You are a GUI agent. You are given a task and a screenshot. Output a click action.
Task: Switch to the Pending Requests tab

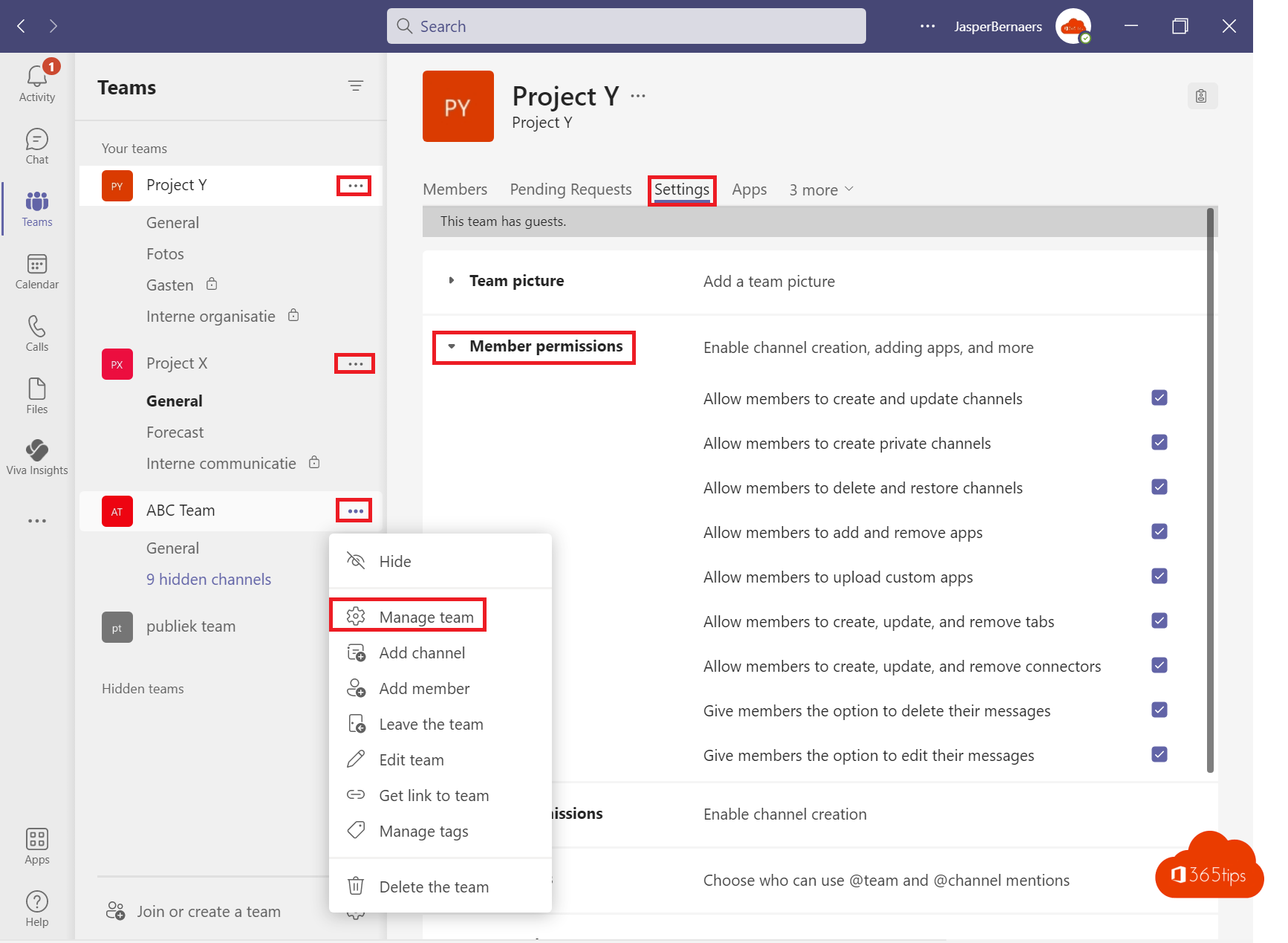[x=570, y=189]
